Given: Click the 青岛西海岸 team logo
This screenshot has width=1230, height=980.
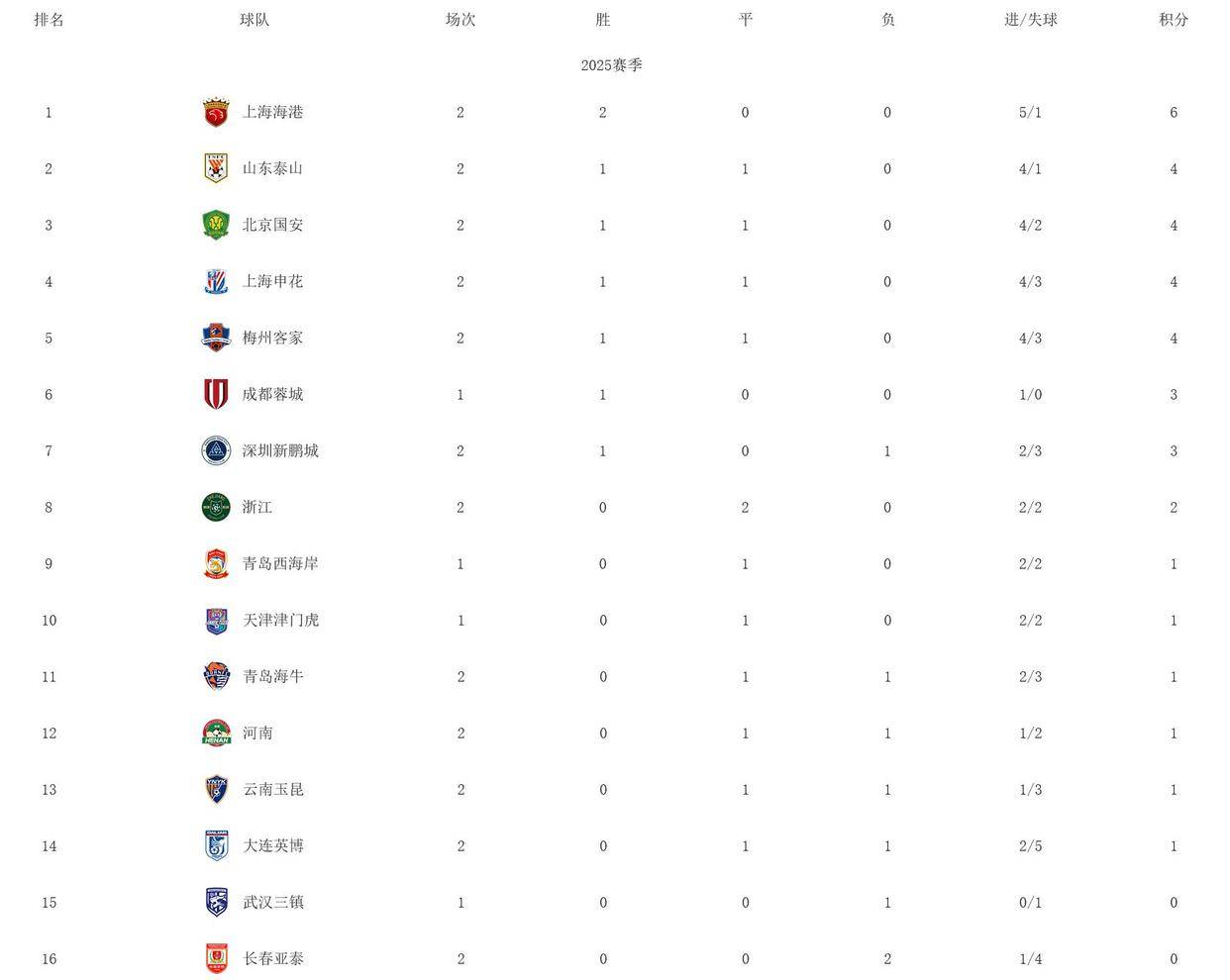Looking at the screenshot, I should coord(216,563).
